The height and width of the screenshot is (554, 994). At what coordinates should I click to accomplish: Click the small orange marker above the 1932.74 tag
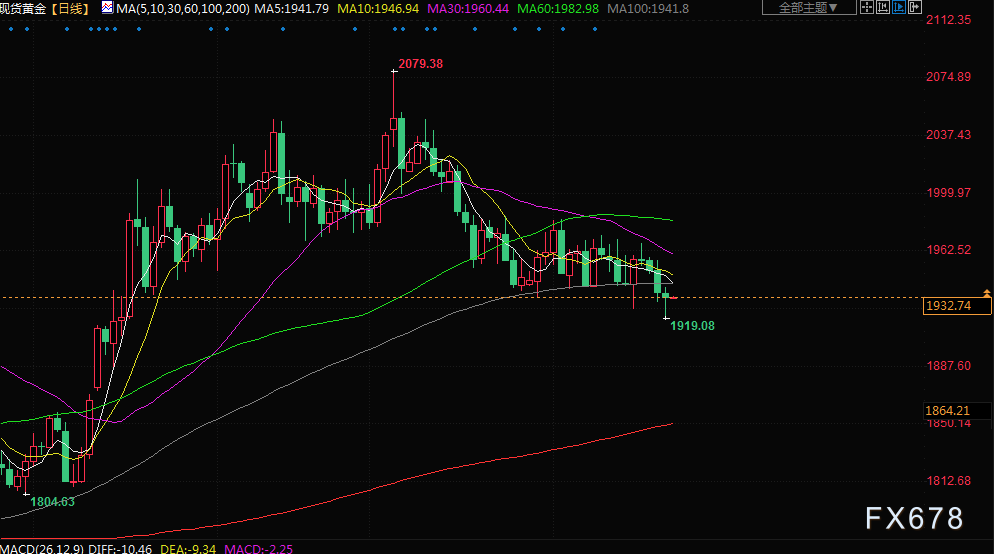click(x=987, y=293)
